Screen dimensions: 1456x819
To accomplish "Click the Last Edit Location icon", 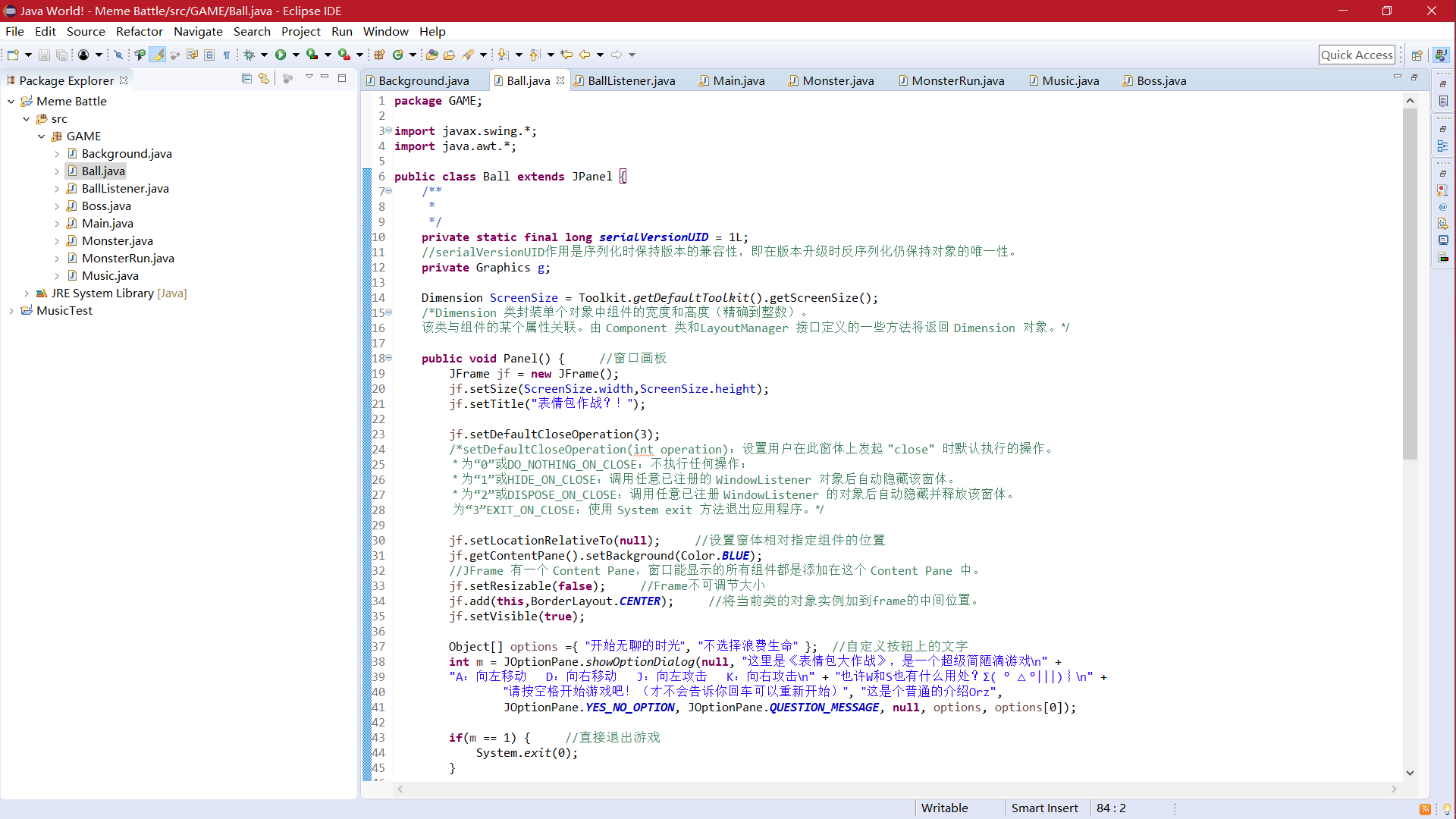I will [566, 55].
